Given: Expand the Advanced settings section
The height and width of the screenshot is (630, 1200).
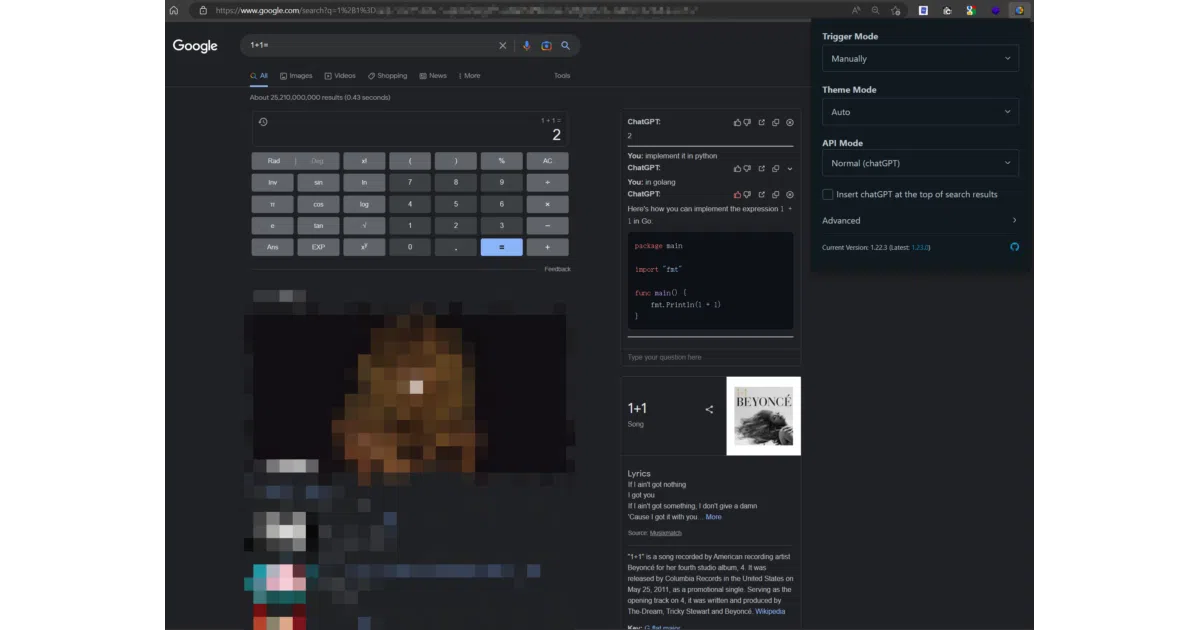Looking at the screenshot, I should [x=920, y=221].
